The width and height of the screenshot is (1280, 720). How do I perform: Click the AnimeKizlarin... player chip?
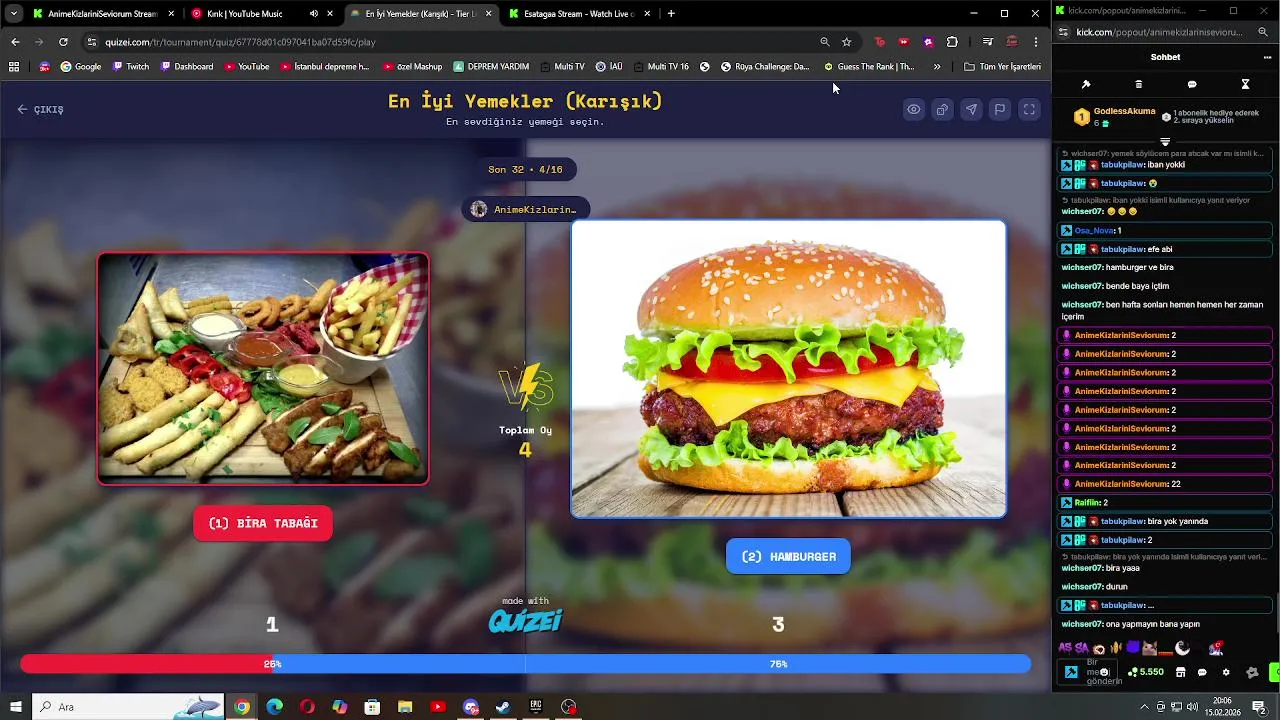(525, 209)
